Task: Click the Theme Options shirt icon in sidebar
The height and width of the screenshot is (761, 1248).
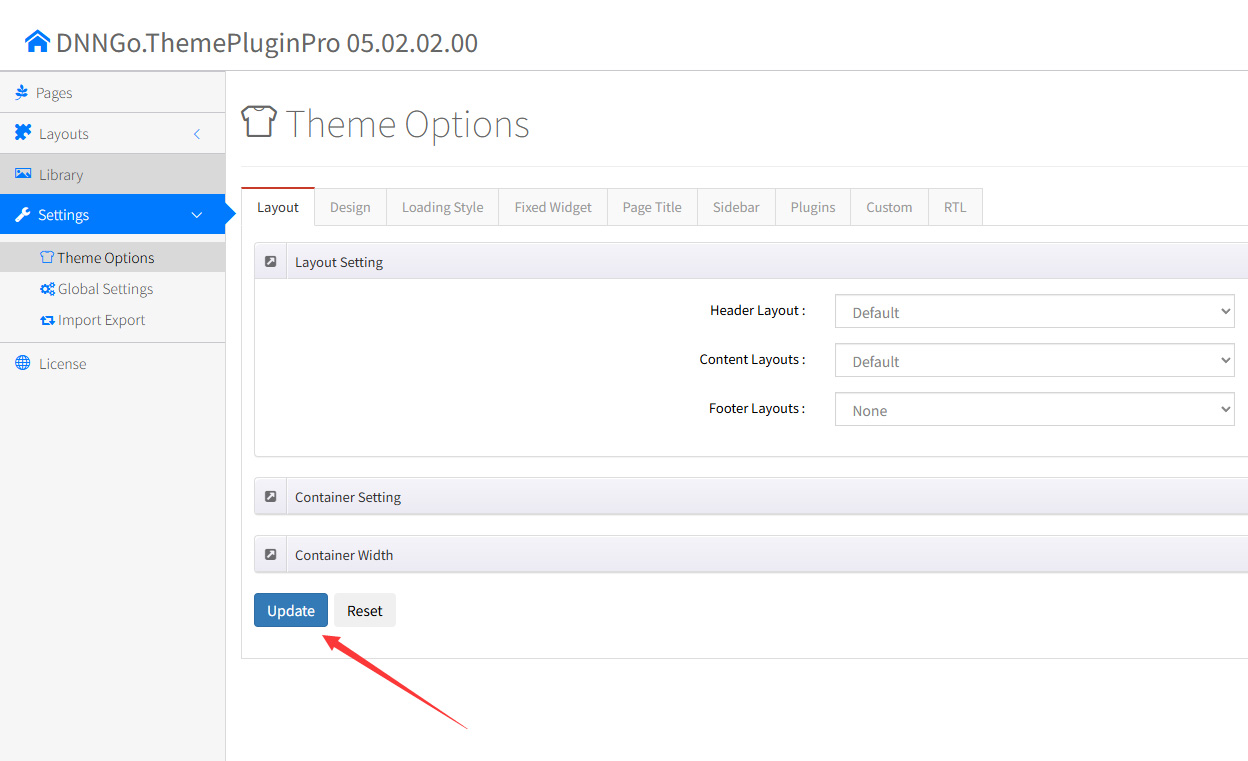Action: coord(47,257)
